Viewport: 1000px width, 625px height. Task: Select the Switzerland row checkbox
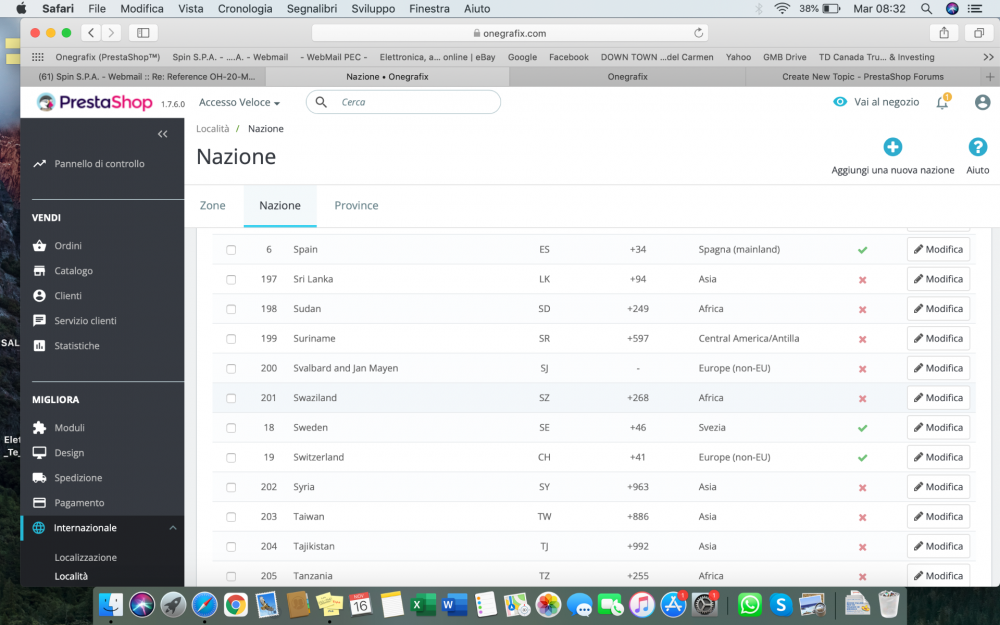pyautogui.click(x=231, y=457)
